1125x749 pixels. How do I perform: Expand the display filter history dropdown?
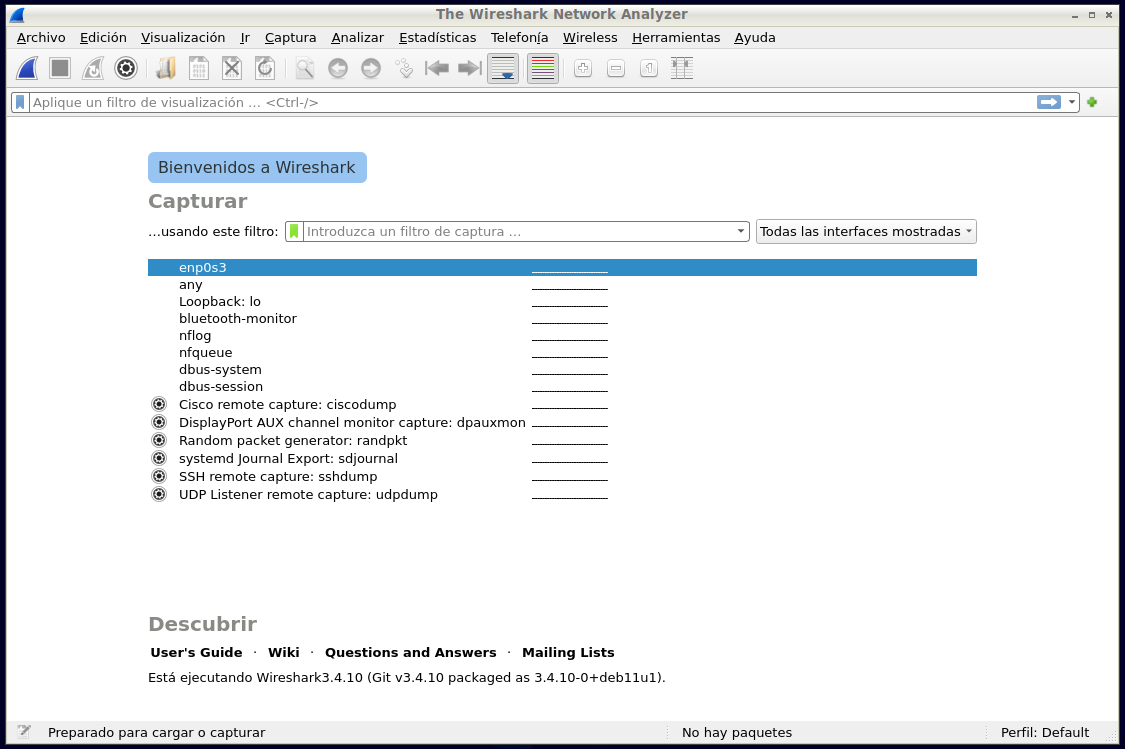point(1072,102)
